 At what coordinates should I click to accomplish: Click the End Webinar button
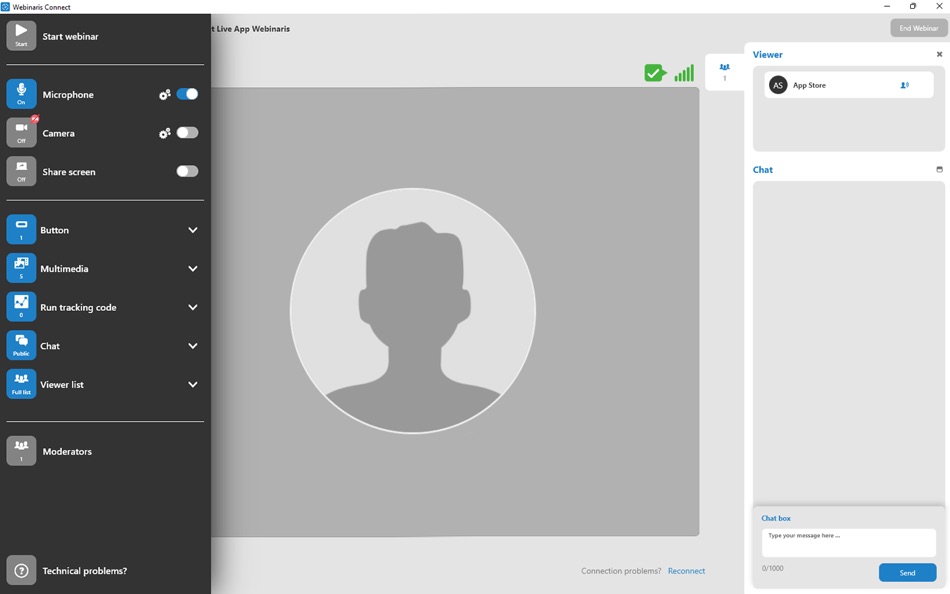point(918,28)
